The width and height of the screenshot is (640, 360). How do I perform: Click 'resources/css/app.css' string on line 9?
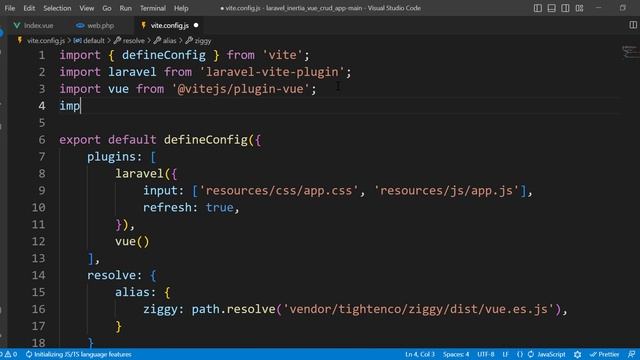279,191
